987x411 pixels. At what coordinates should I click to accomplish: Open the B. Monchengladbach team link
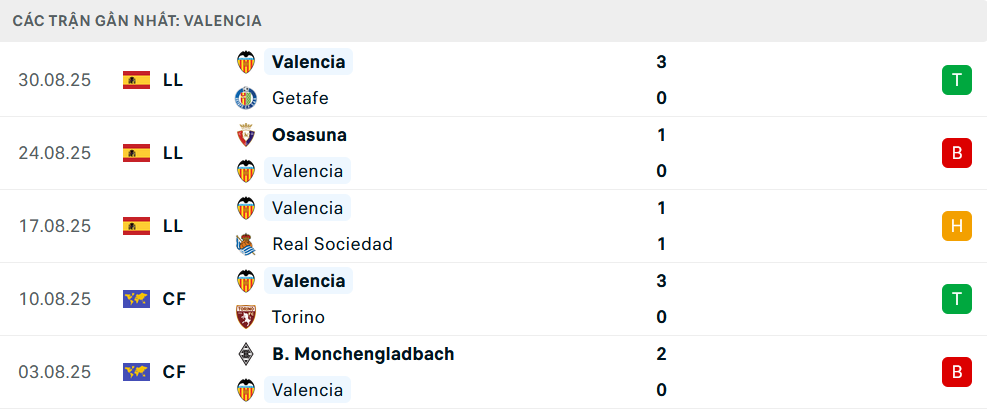(363, 354)
